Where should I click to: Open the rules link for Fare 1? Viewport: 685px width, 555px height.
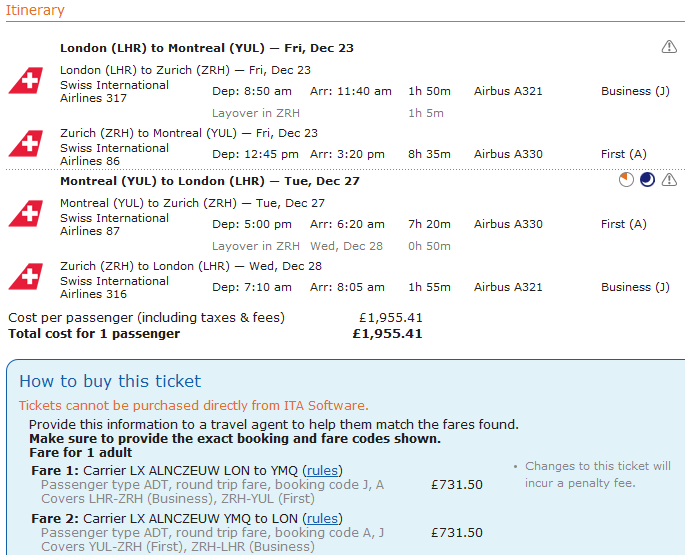tap(322, 470)
